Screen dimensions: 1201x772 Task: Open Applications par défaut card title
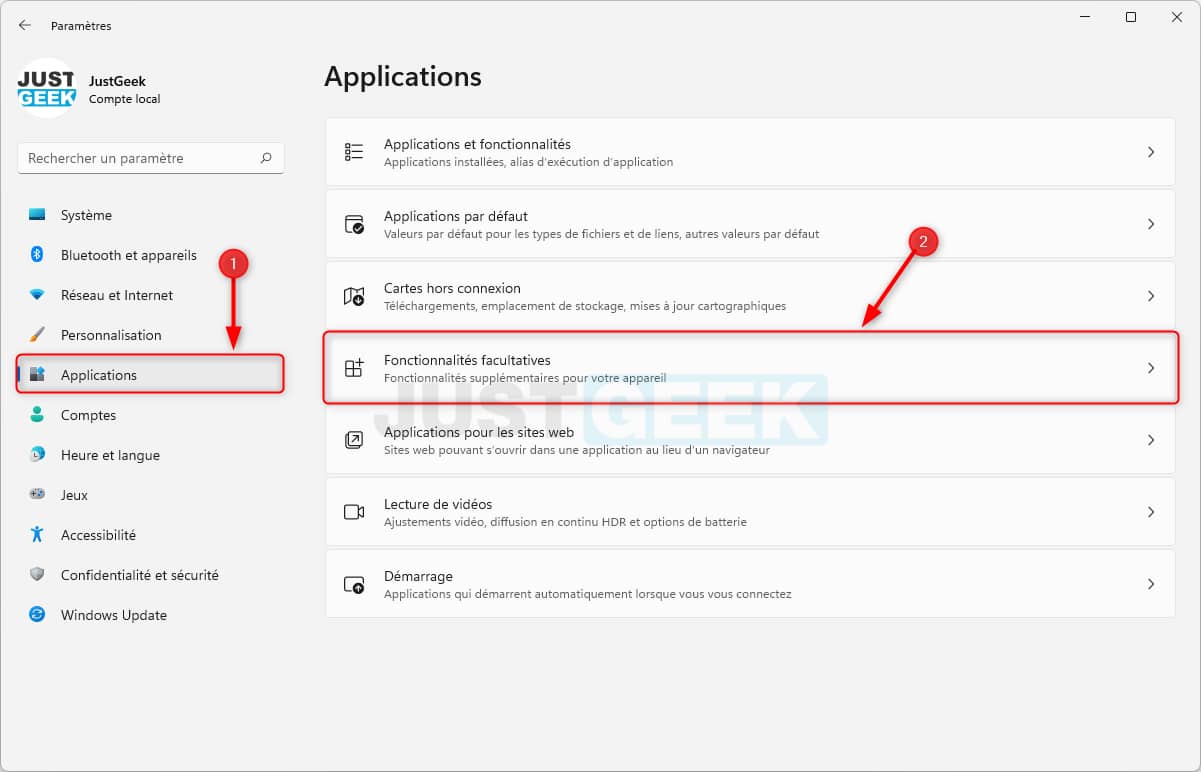[455, 216]
